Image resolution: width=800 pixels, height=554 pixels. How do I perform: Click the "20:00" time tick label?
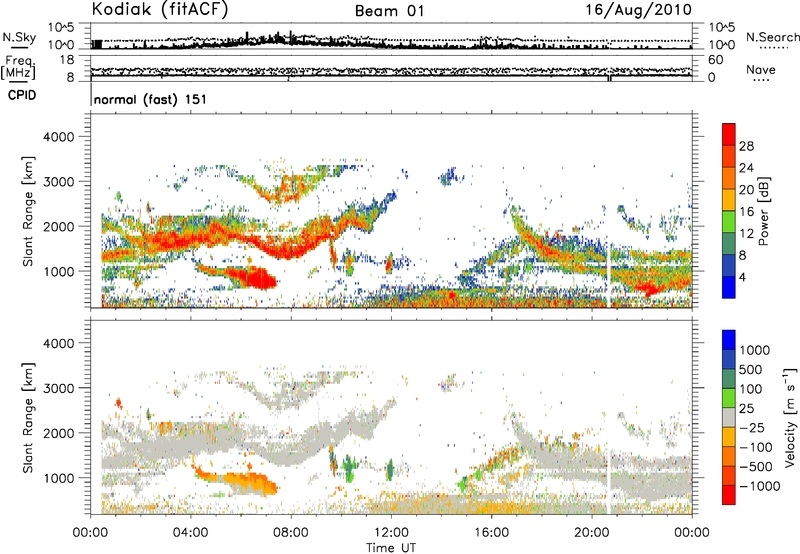(x=591, y=533)
